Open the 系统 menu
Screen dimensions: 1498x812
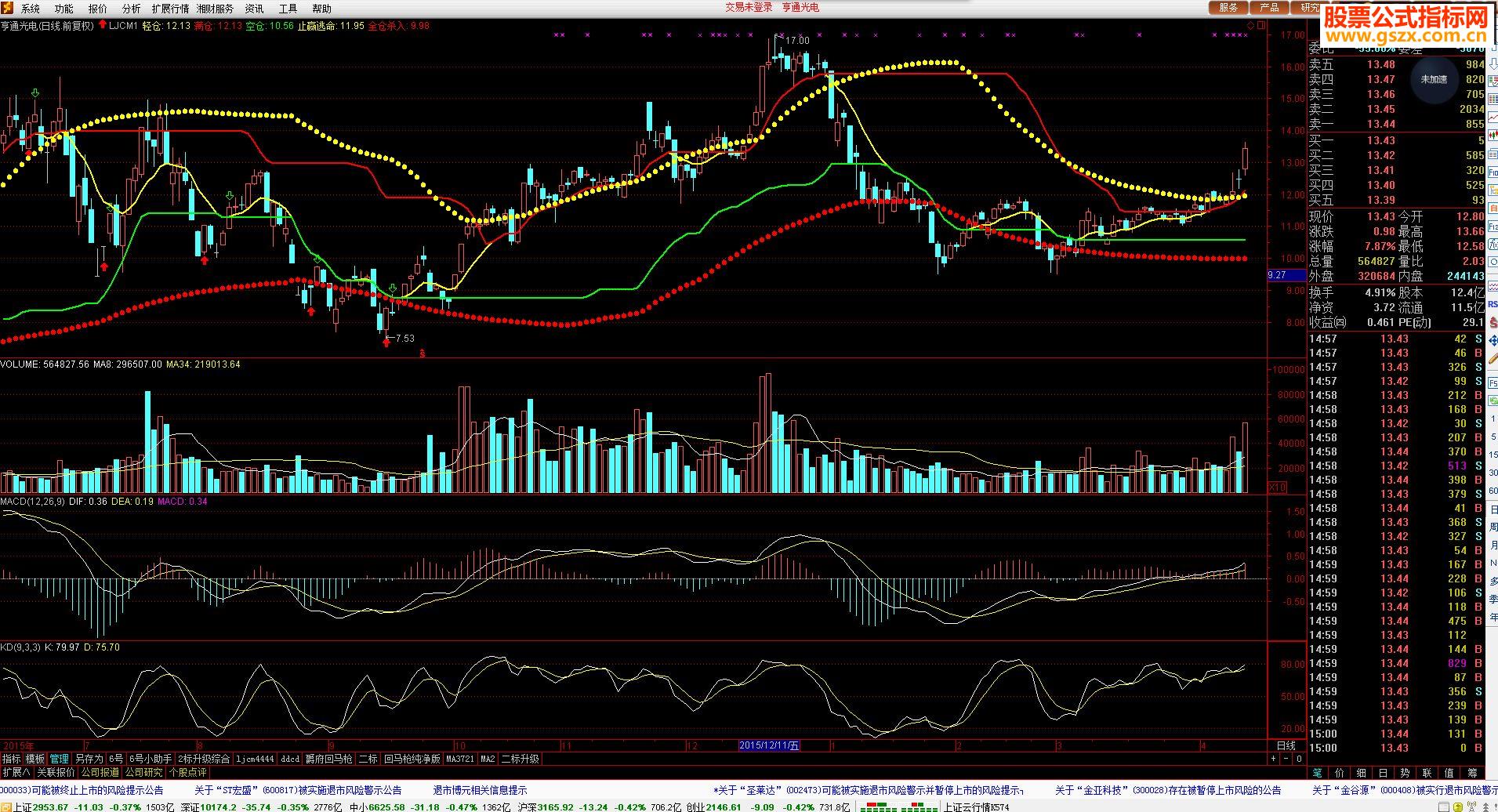(x=31, y=9)
